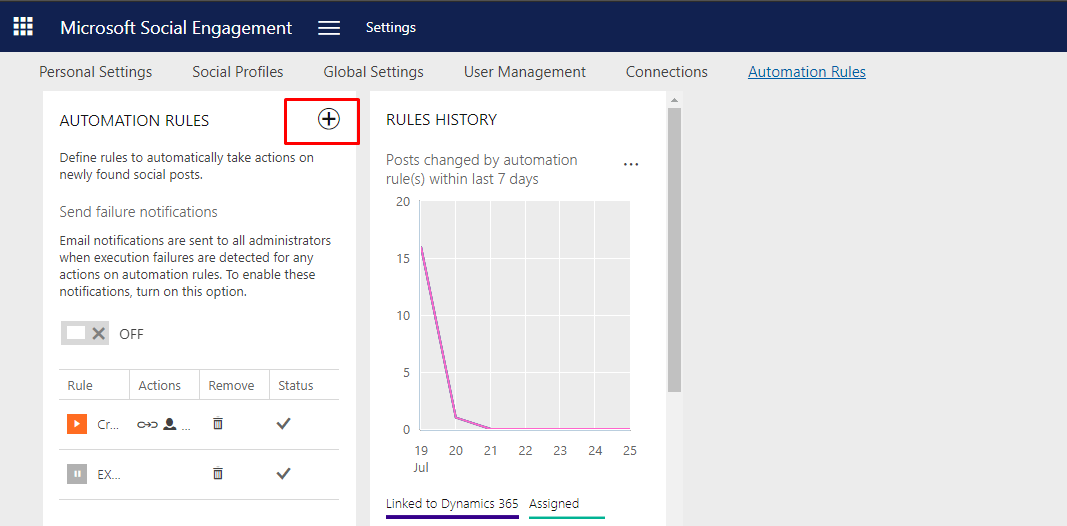Delete the first rule with trash icon
Viewport: 1067px width, 526px height.
point(218,424)
